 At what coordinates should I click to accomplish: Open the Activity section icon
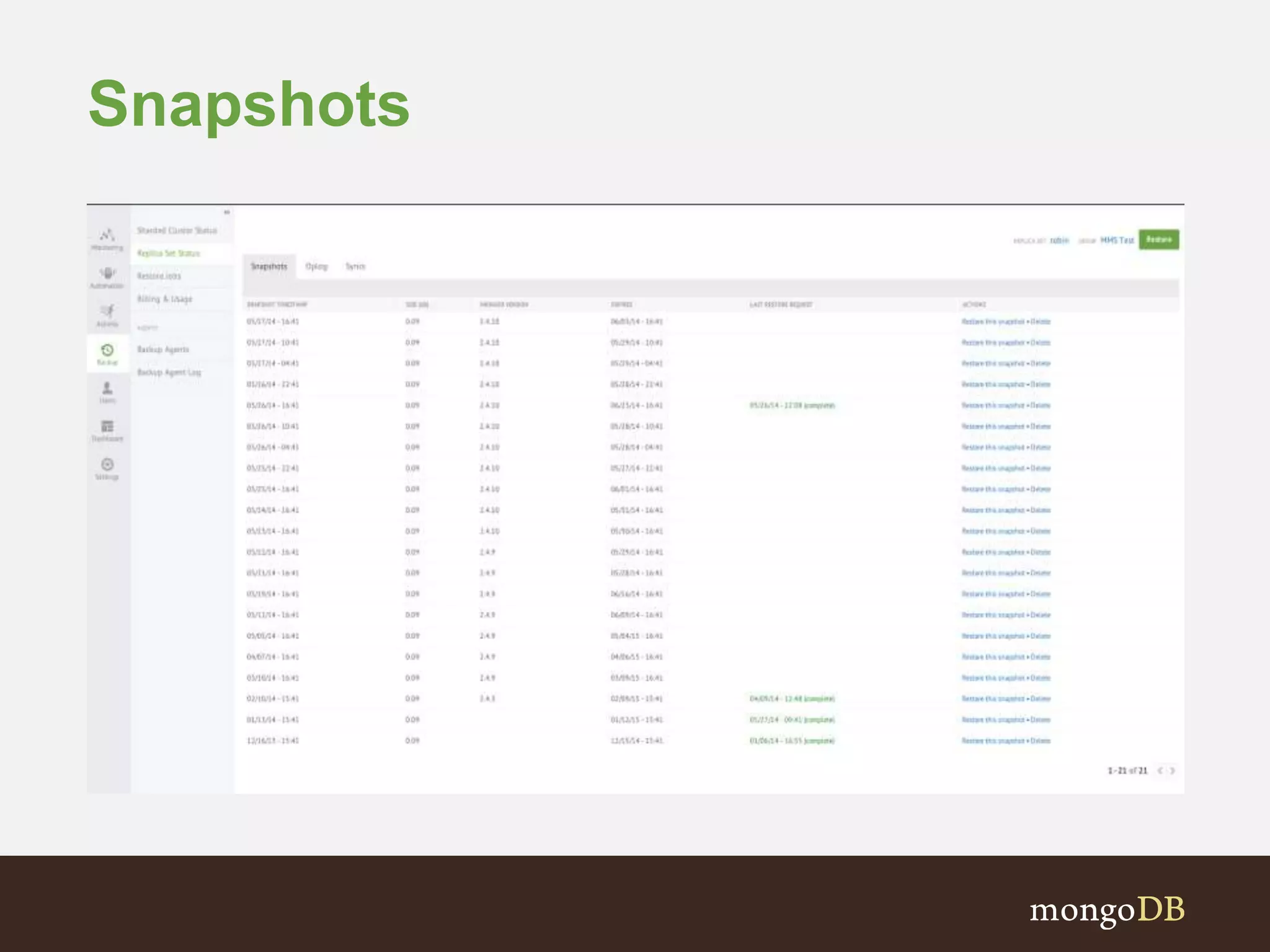tap(107, 311)
